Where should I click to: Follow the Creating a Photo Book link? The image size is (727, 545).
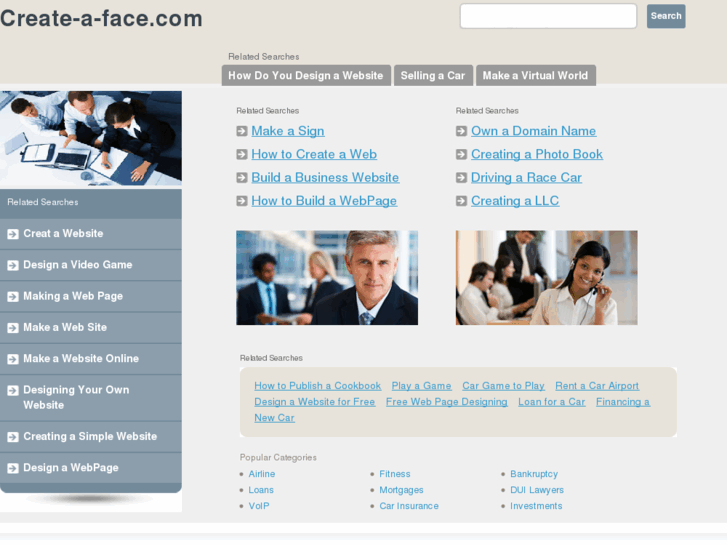[537, 154]
